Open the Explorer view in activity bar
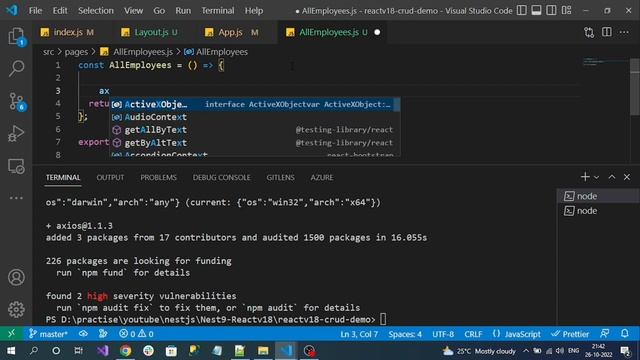Screen dimensions: 640x360 [x=16, y=36]
